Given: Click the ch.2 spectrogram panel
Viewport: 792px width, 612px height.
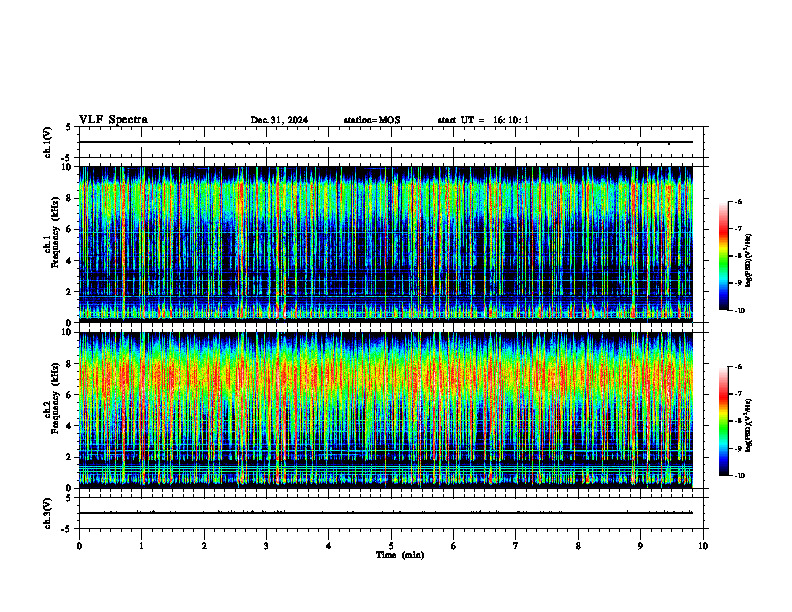Looking at the screenshot, I should coord(386,410).
